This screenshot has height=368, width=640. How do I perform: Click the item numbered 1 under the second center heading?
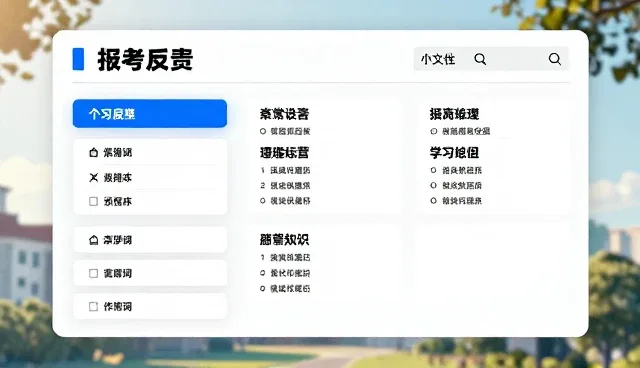coord(285,170)
